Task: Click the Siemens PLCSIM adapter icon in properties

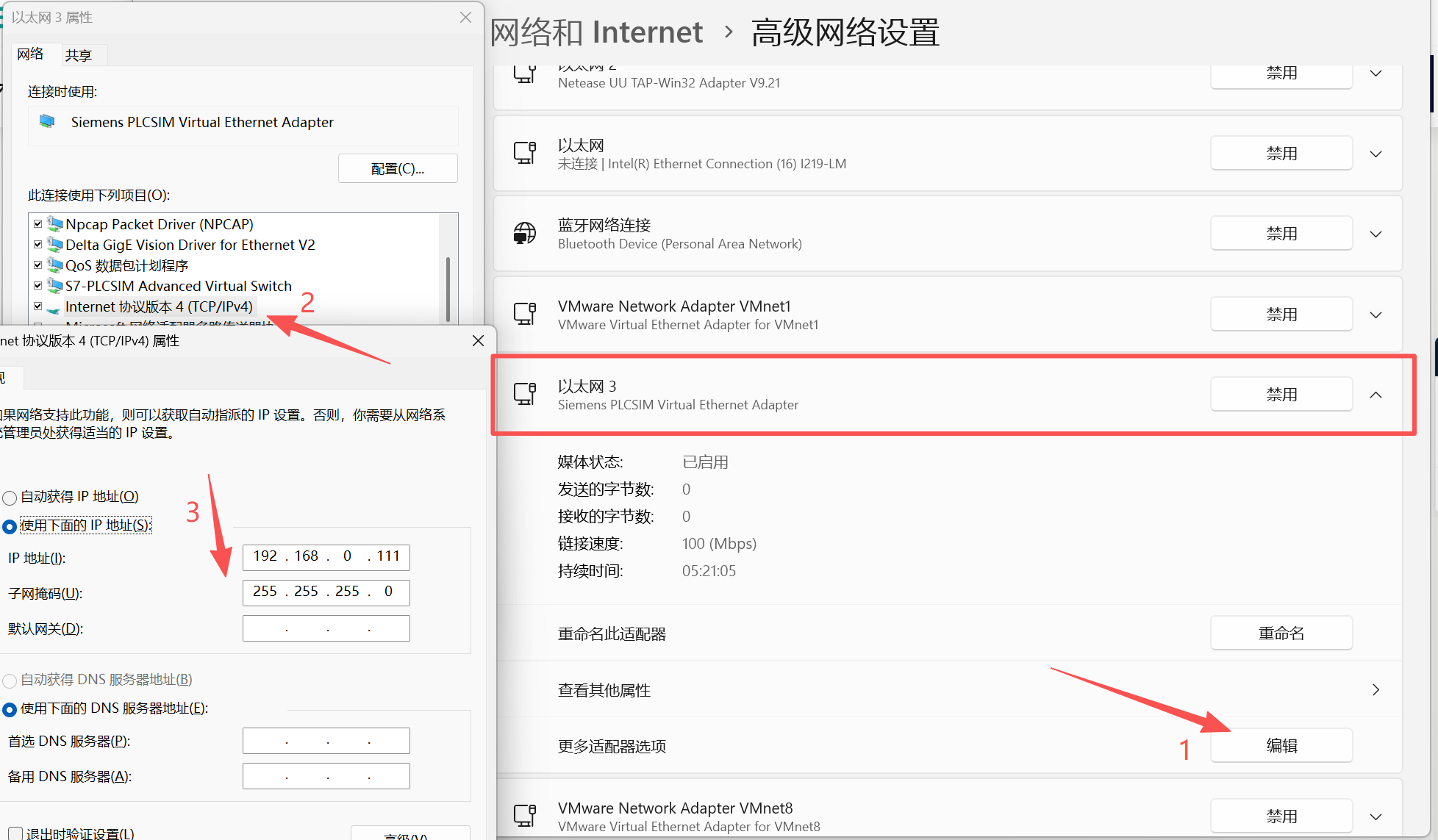Action: pyautogui.click(x=47, y=121)
